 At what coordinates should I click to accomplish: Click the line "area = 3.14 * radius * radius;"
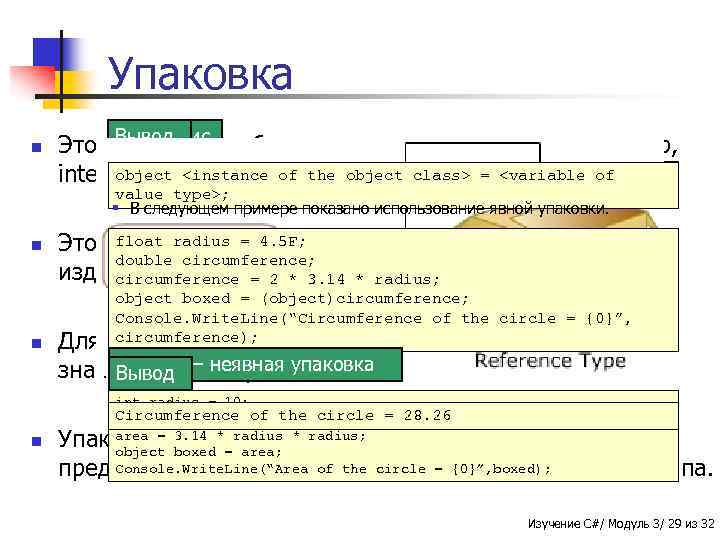click(x=240, y=436)
